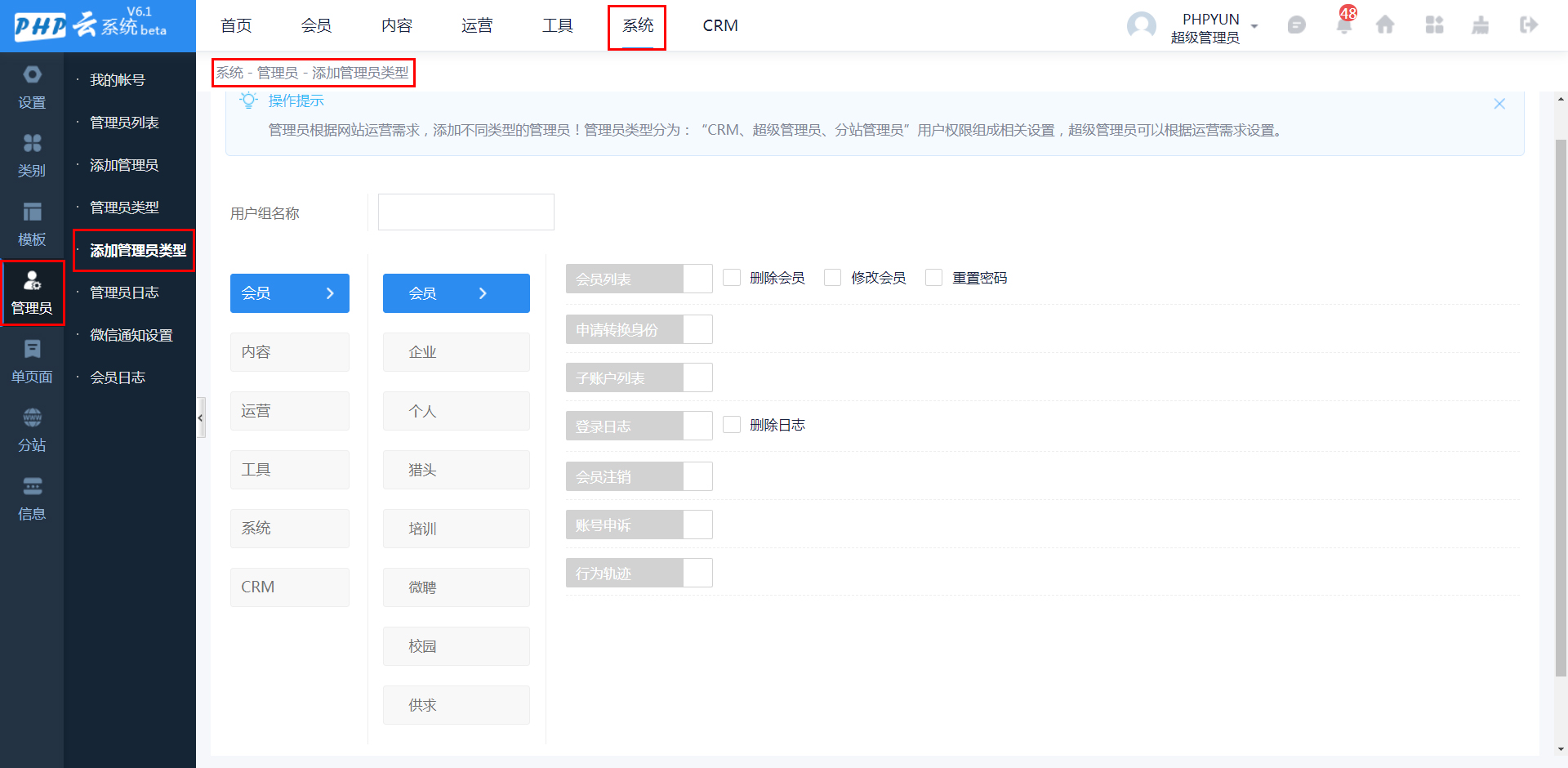
Task: Open the 模板 sidebar section
Action: coord(32,224)
